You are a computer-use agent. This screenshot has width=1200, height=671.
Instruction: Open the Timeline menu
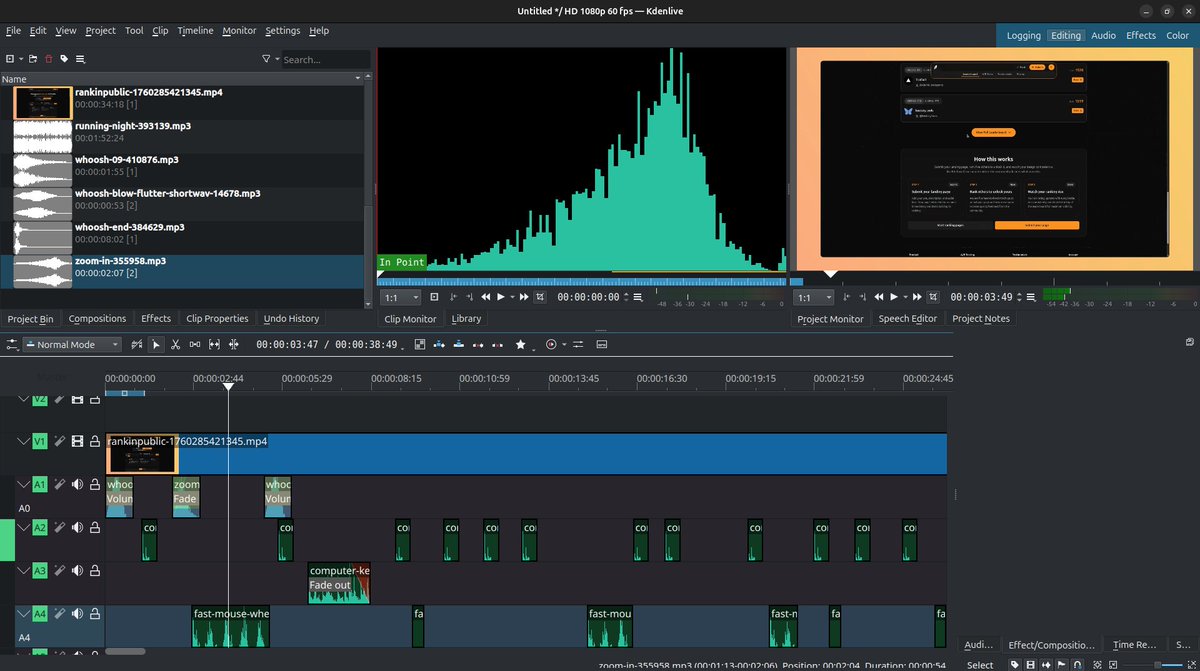click(195, 31)
